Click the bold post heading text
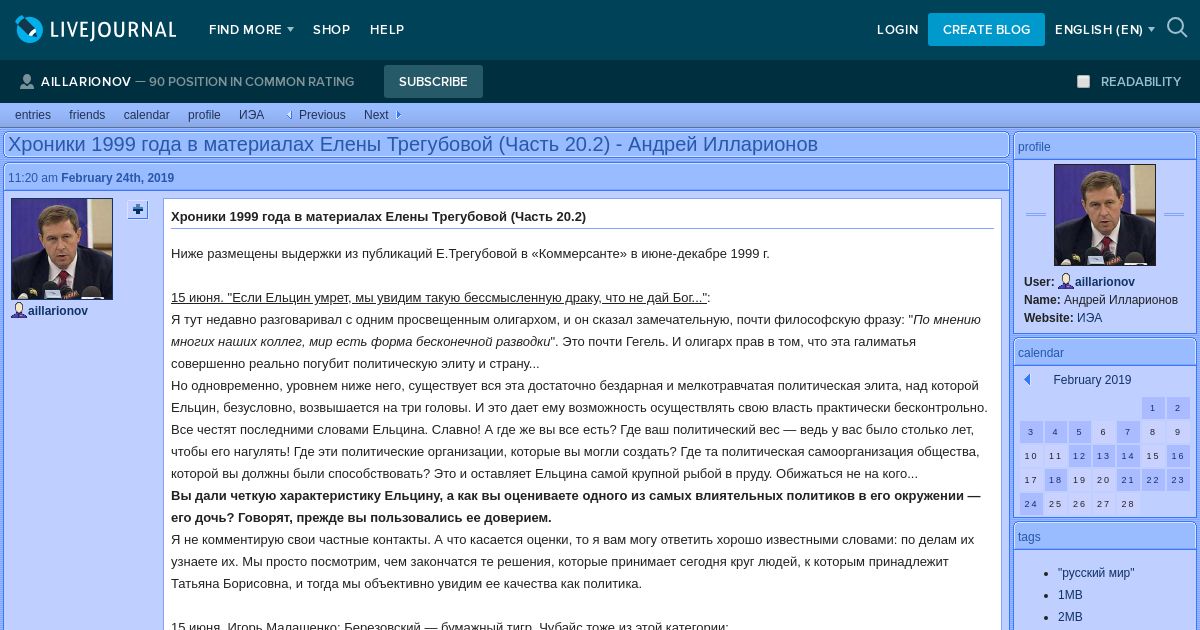 point(378,217)
